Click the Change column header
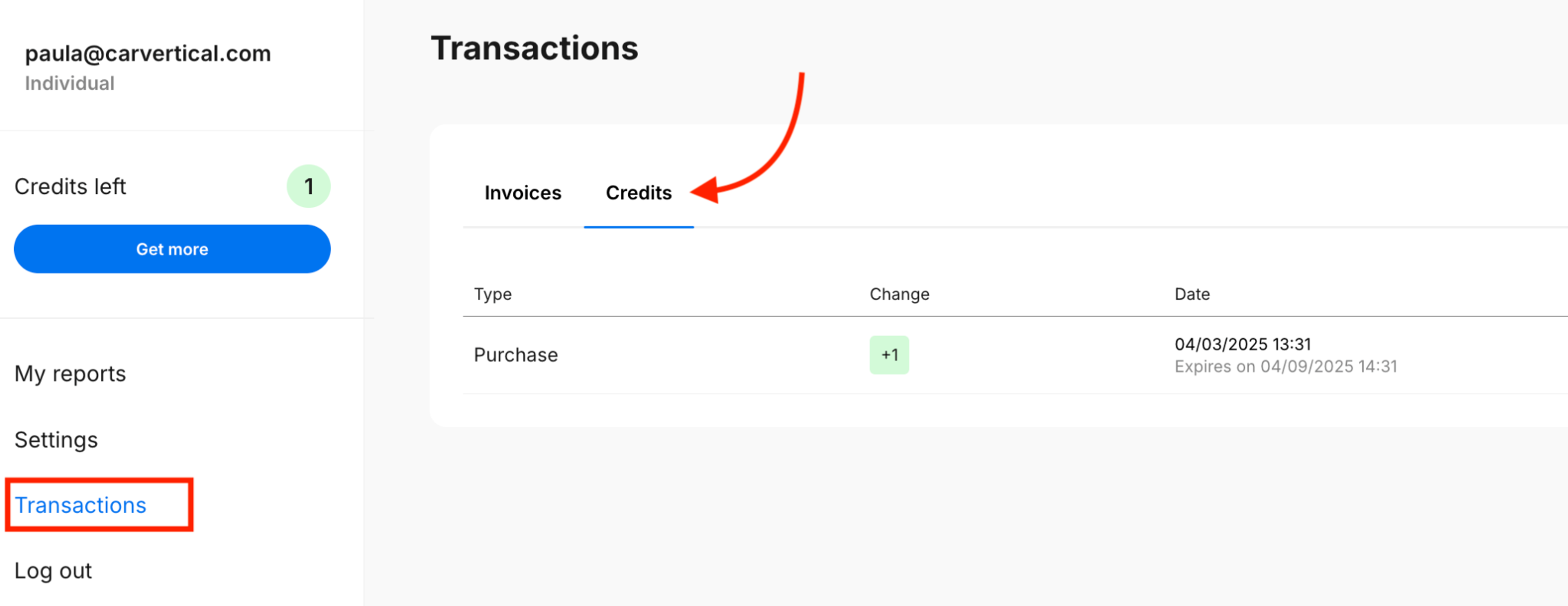 point(899,294)
